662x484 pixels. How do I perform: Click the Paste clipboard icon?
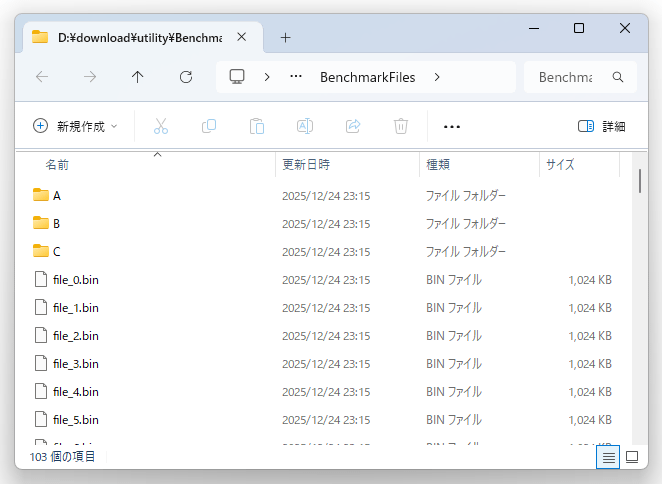click(x=257, y=126)
